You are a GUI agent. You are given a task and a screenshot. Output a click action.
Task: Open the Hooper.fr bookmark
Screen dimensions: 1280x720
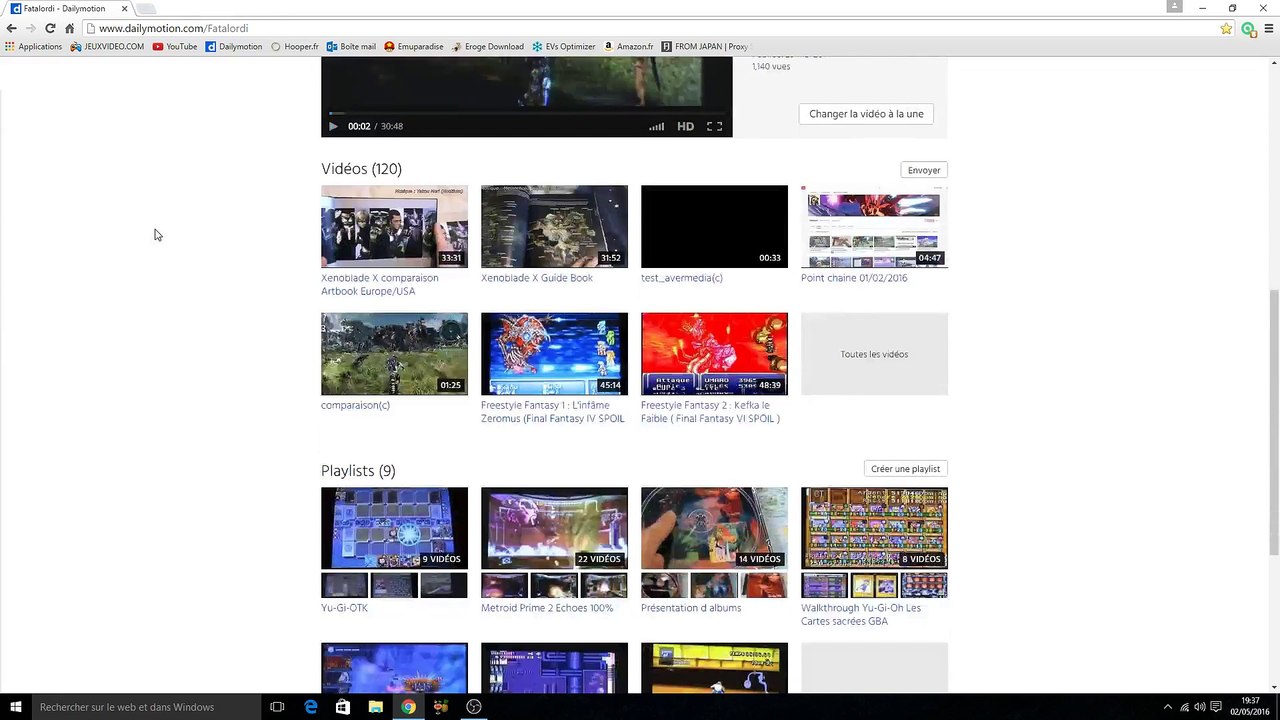pos(295,46)
